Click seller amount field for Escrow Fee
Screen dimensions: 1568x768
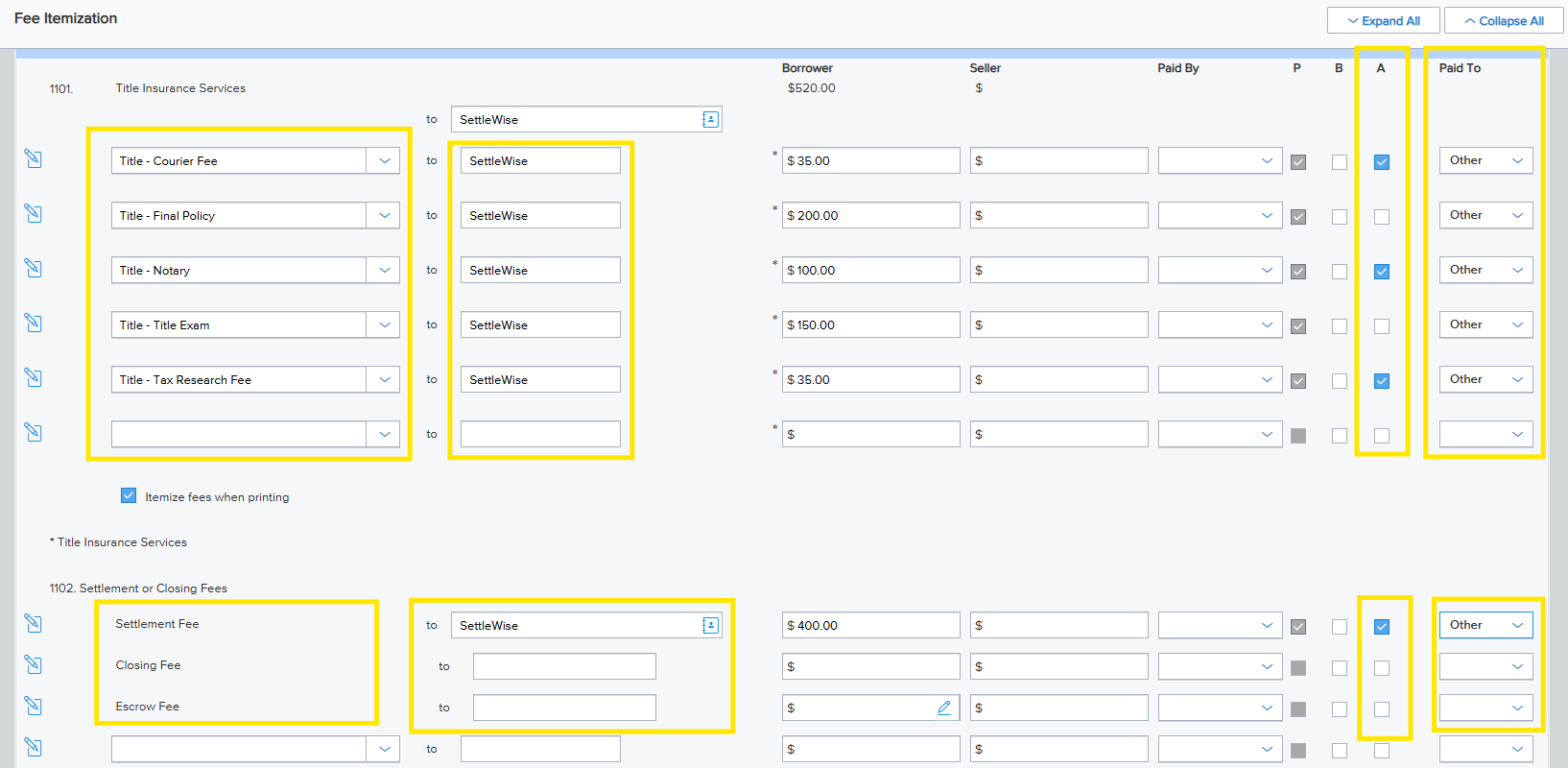click(1058, 708)
